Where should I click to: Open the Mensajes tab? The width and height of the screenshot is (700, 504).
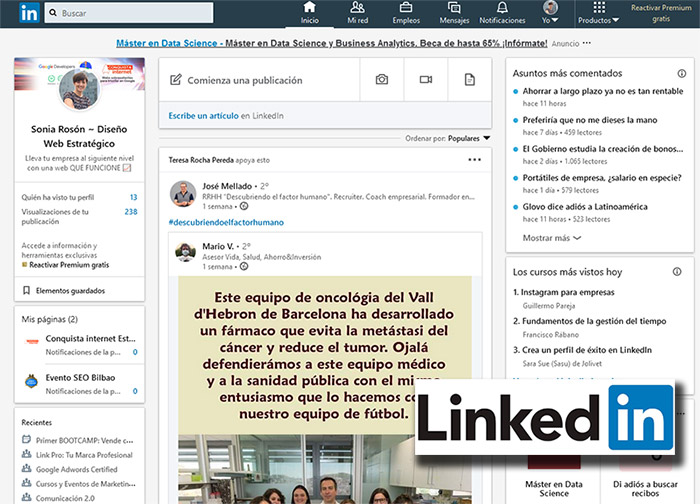(x=454, y=13)
